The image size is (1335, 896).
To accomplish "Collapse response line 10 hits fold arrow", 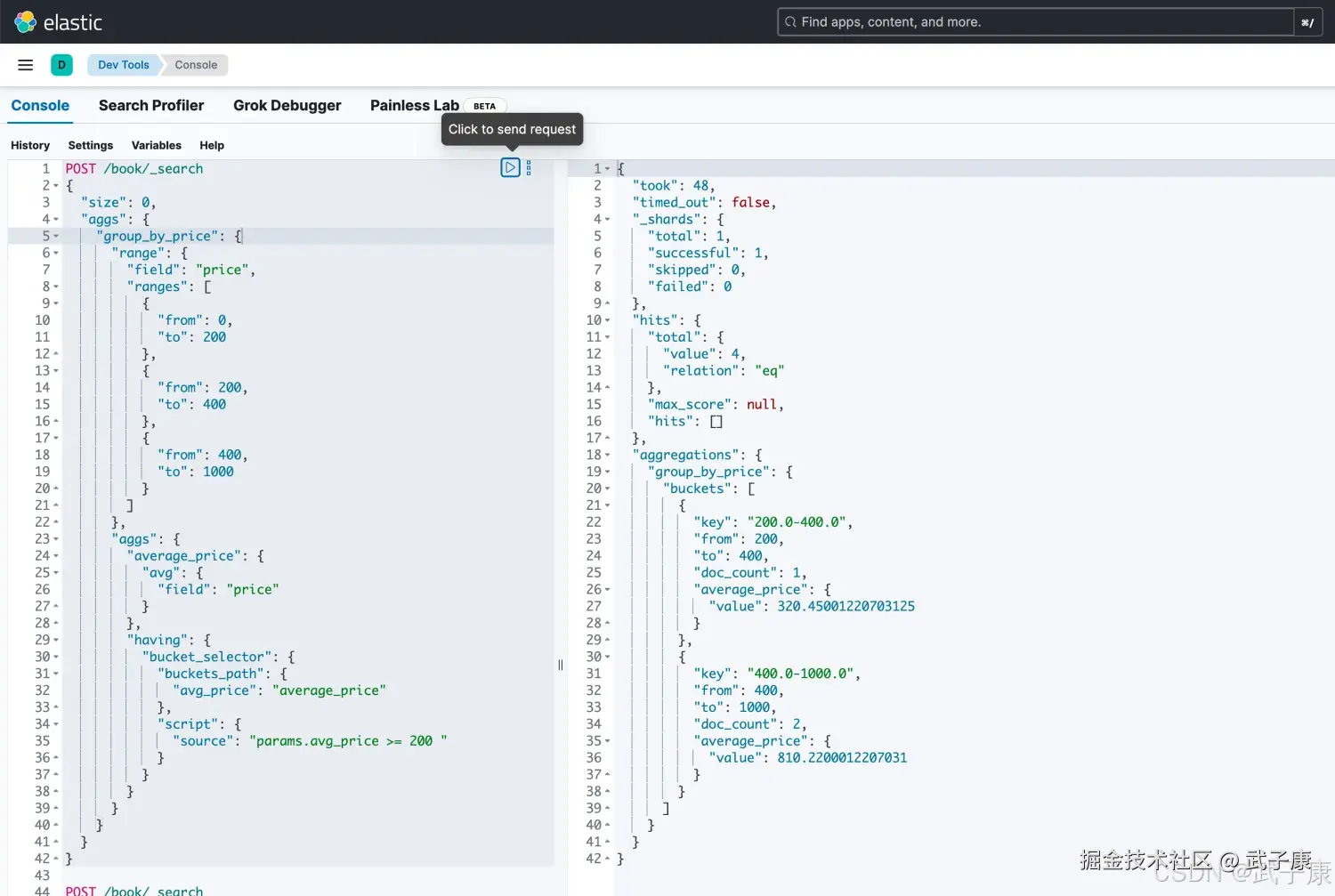I will (608, 320).
